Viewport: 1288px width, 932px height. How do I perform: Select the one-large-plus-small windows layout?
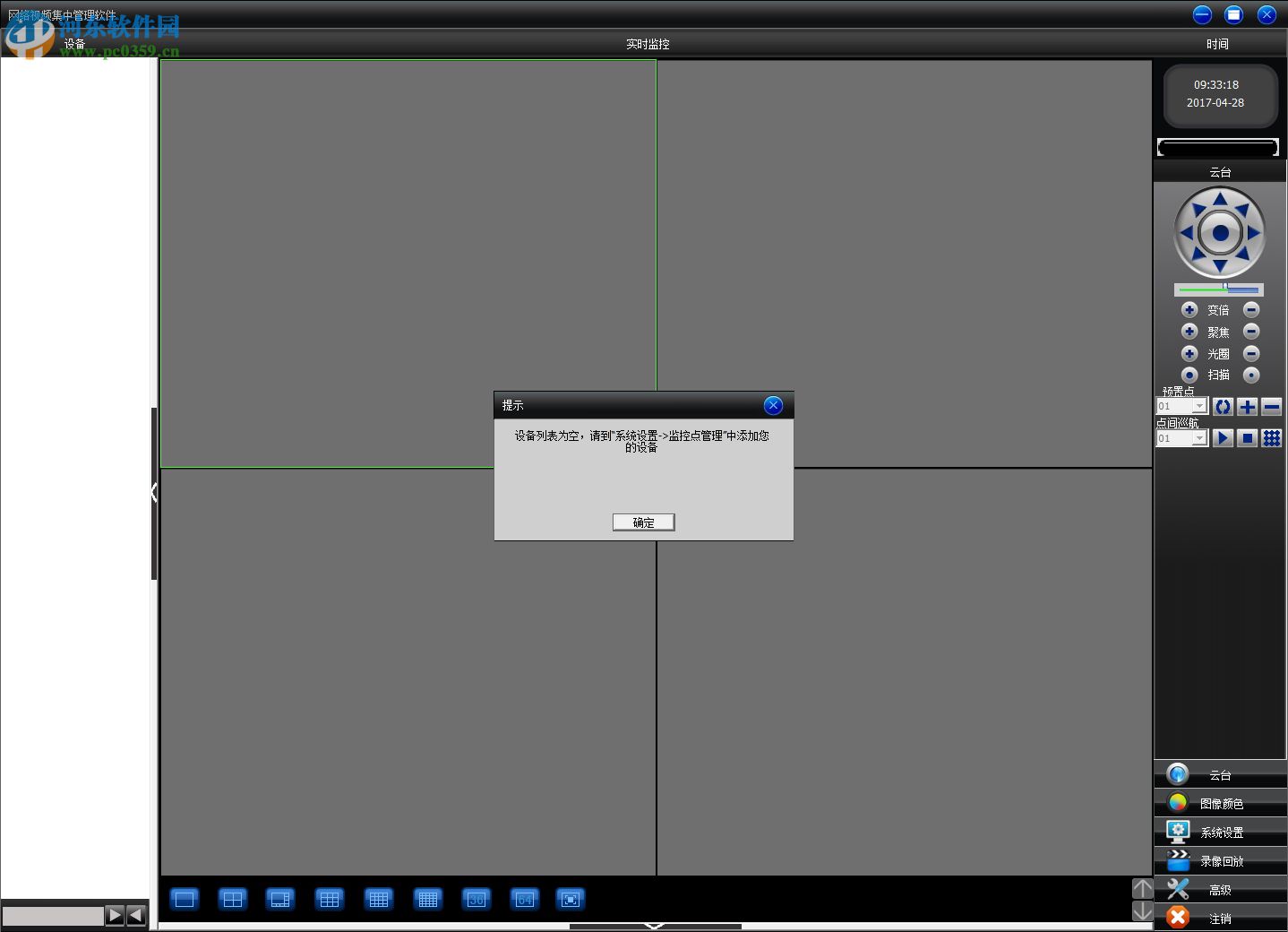[x=280, y=899]
